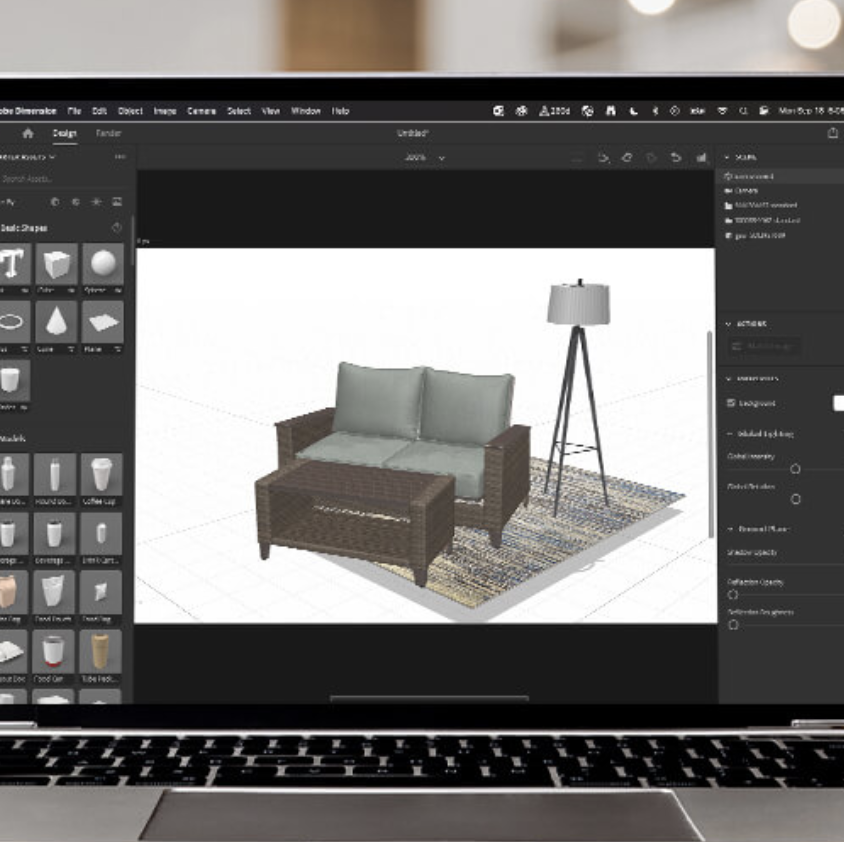Click the icon beside Basic Shapes header
This screenshot has height=842, width=844.
[x=116, y=228]
